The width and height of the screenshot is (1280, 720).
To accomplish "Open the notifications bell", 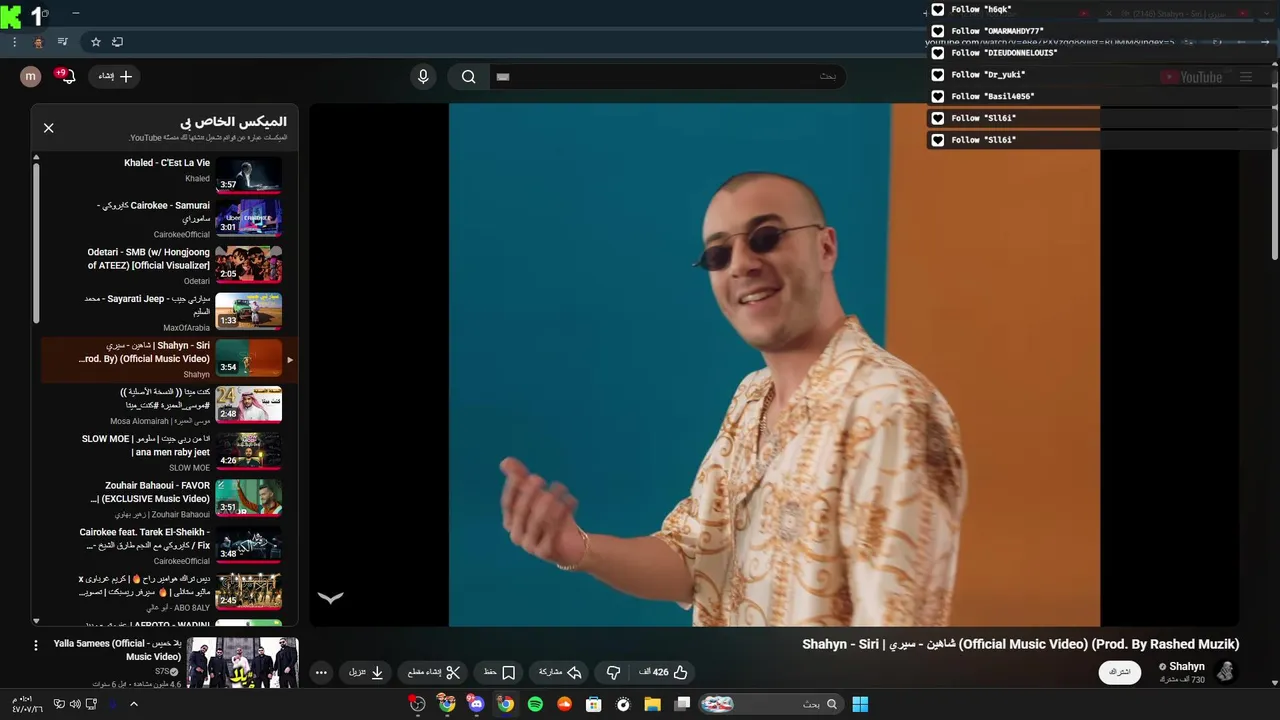I will coord(66,76).
